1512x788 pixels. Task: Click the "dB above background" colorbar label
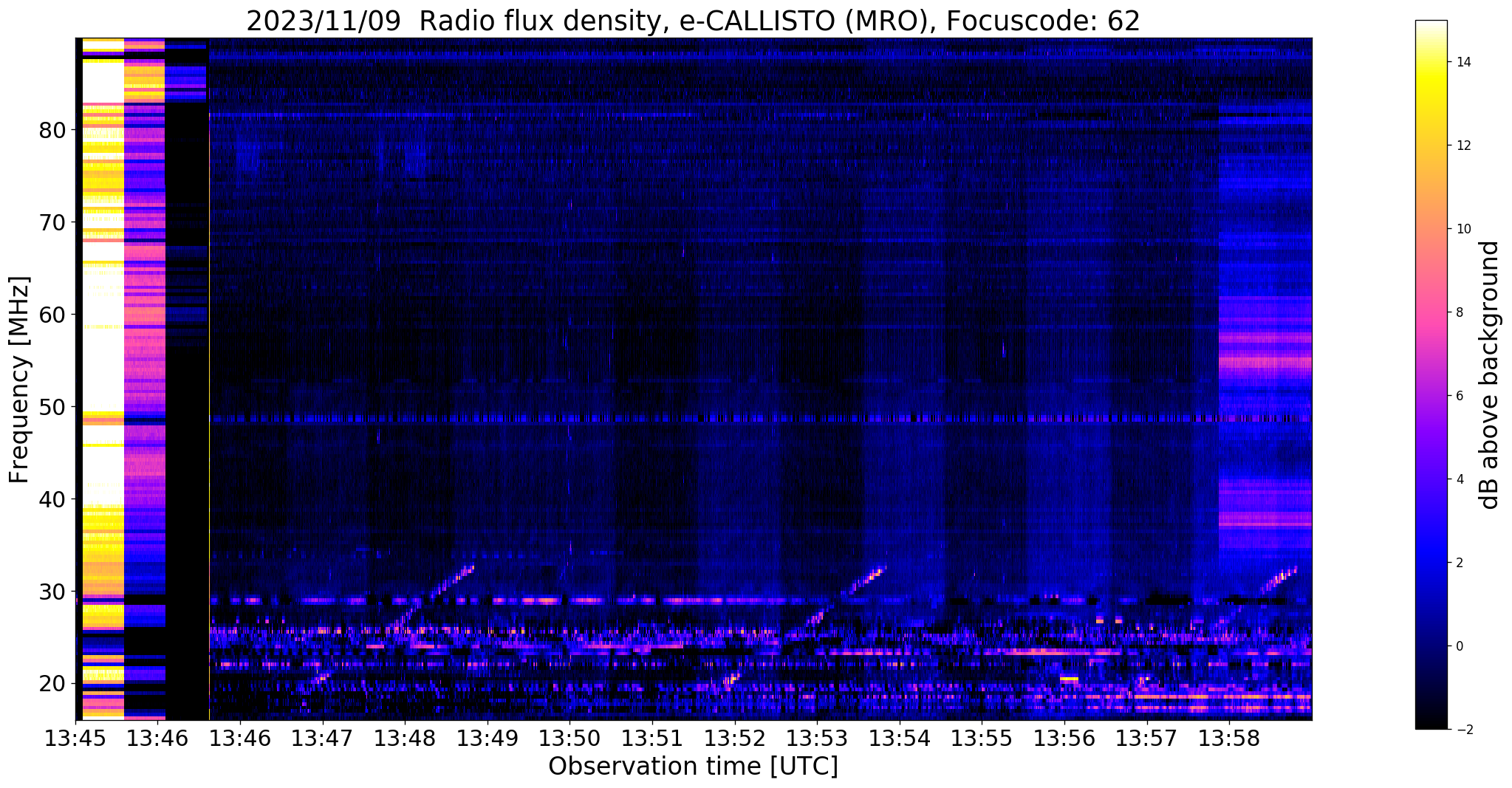[x=1490, y=375]
